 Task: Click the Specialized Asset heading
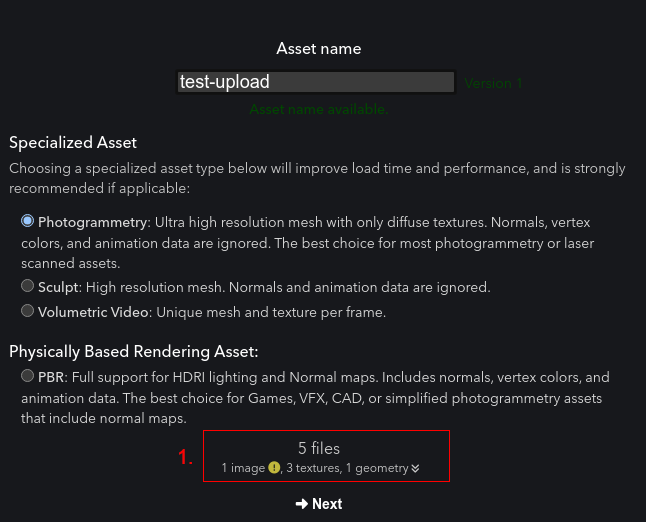point(73,143)
